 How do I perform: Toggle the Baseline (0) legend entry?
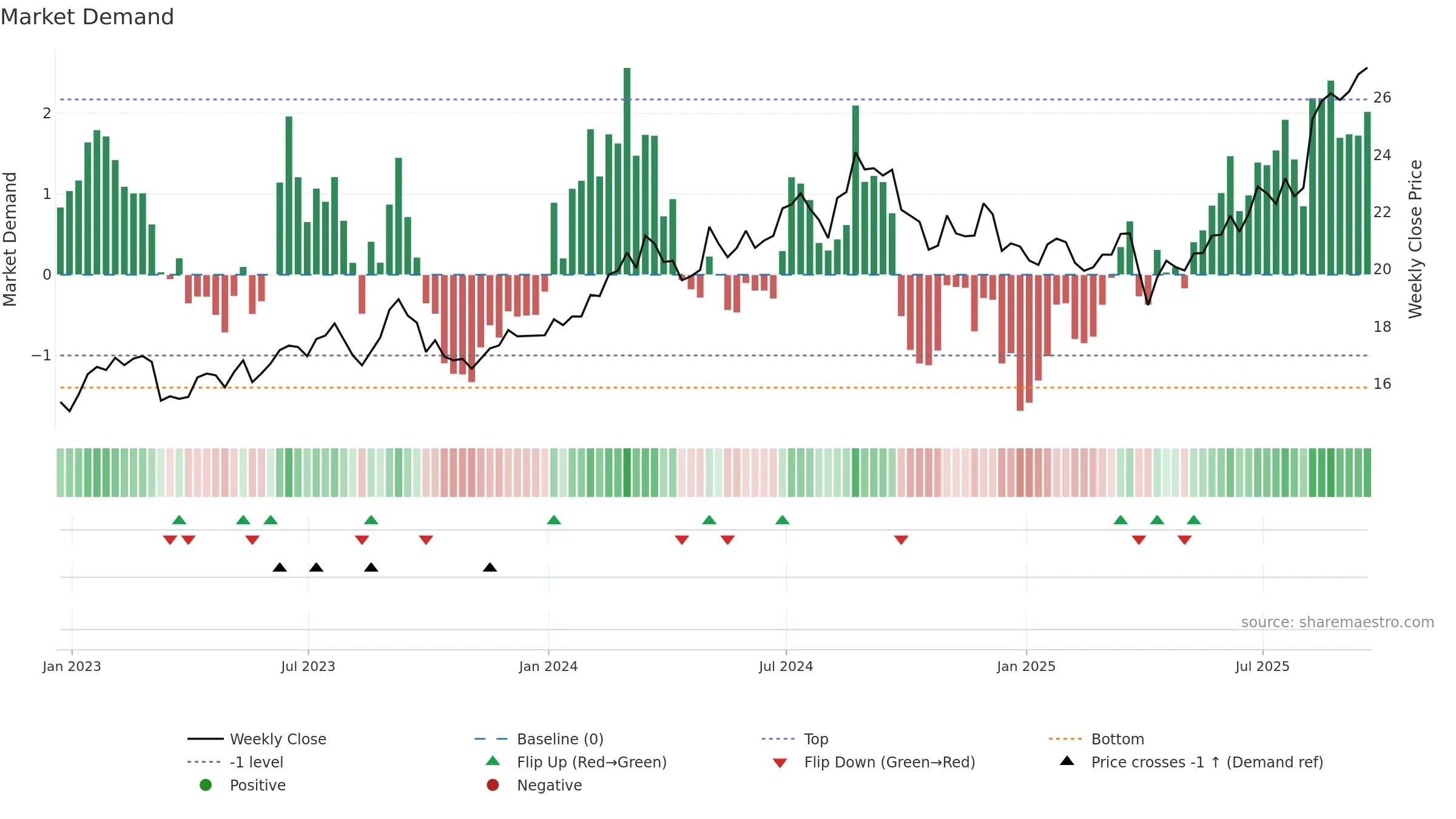coord(539,739)
